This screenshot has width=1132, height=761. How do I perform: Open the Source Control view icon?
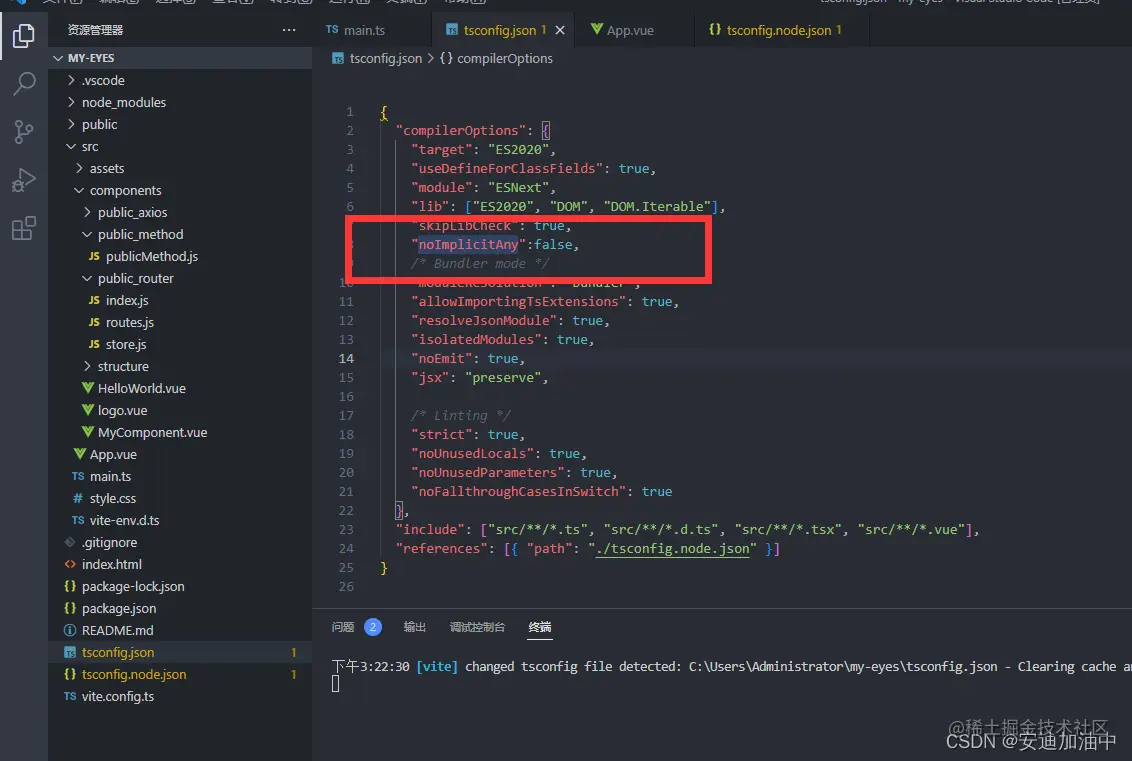24,131
